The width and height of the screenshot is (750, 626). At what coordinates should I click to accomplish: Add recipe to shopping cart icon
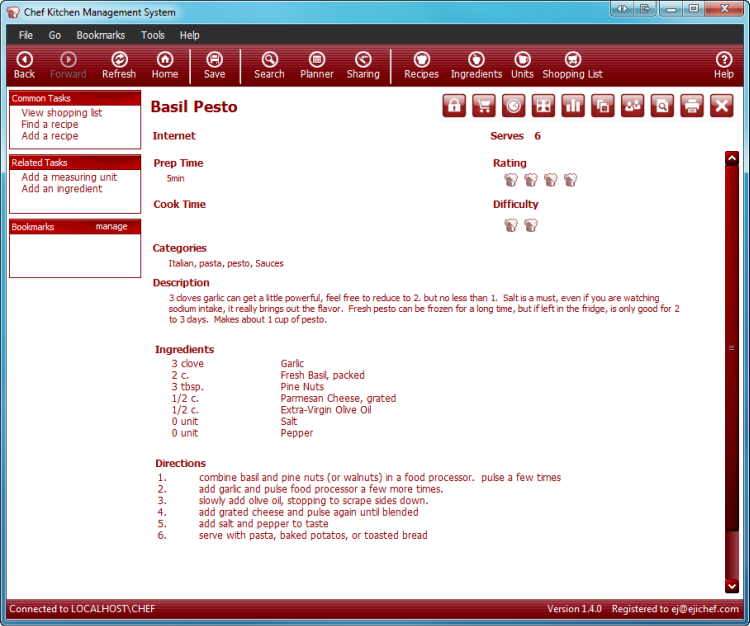pos(484,106)
